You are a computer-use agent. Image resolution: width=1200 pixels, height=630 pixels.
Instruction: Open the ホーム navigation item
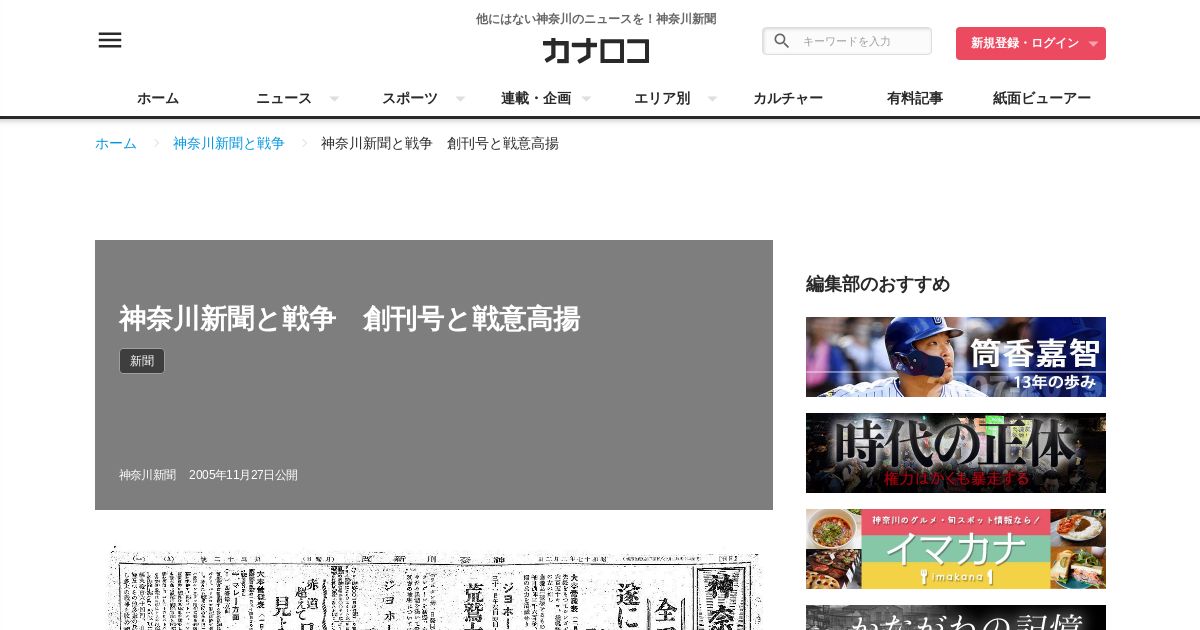point(158,98)
